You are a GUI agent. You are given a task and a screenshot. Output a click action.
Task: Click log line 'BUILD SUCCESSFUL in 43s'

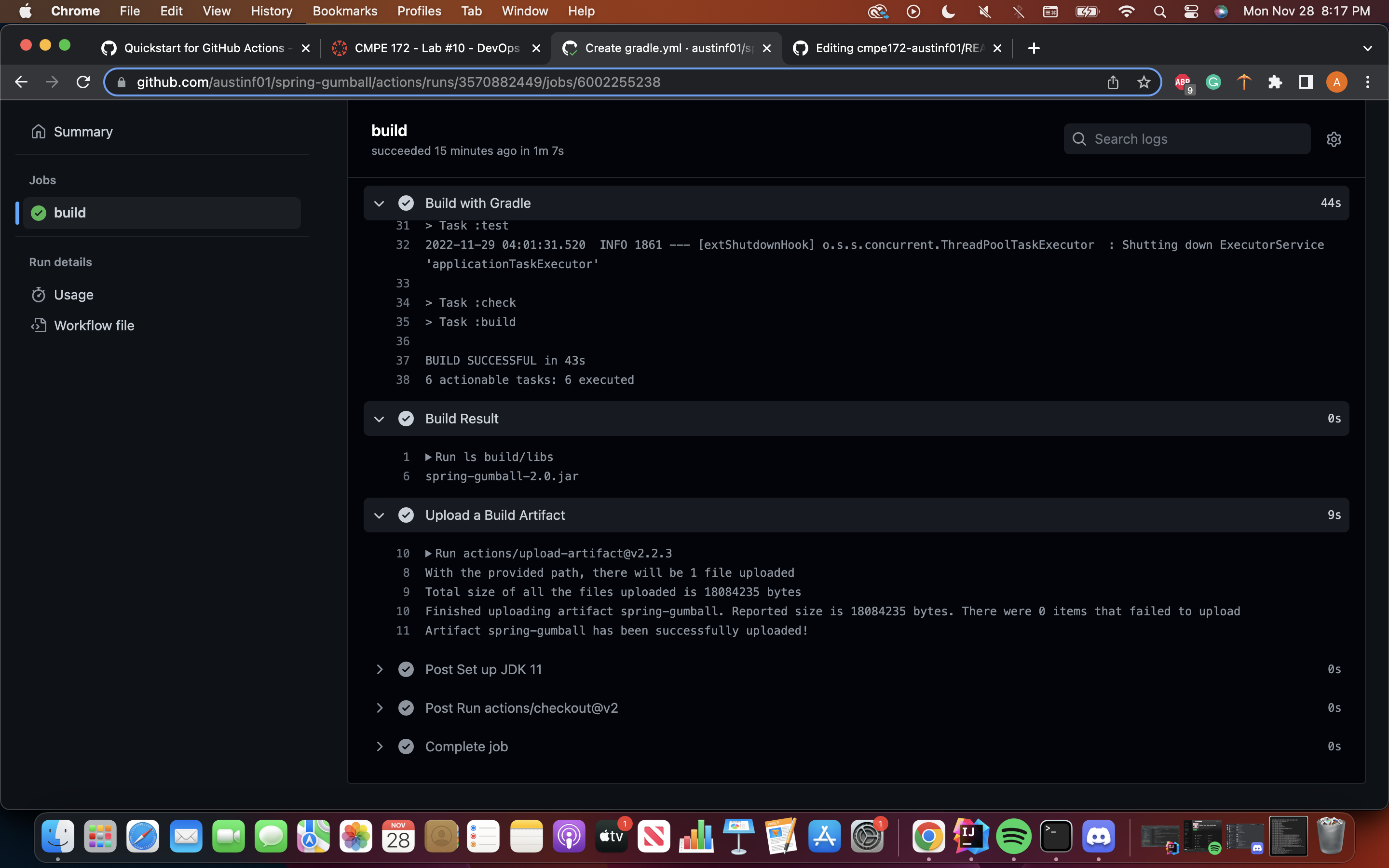[505, 361]
